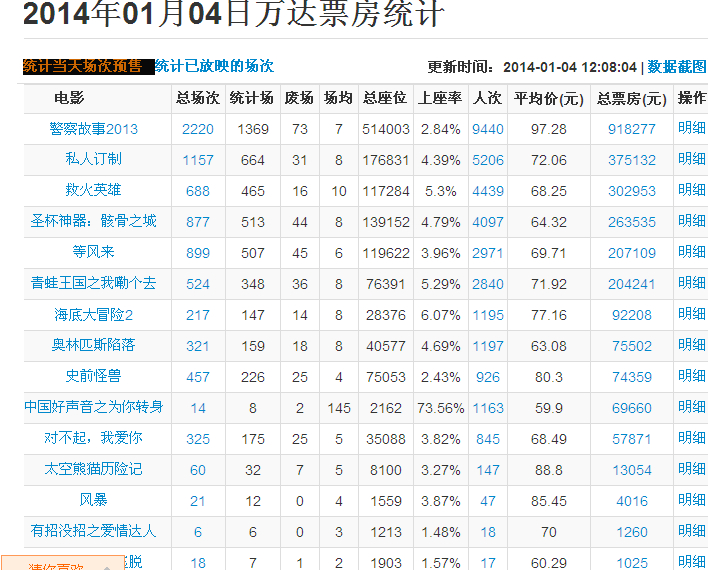Open 明细 for 私人订制 row
Image resolution: width=708 pixels, height=570 pixels.
pyautogui.click(x=692, y=159)
